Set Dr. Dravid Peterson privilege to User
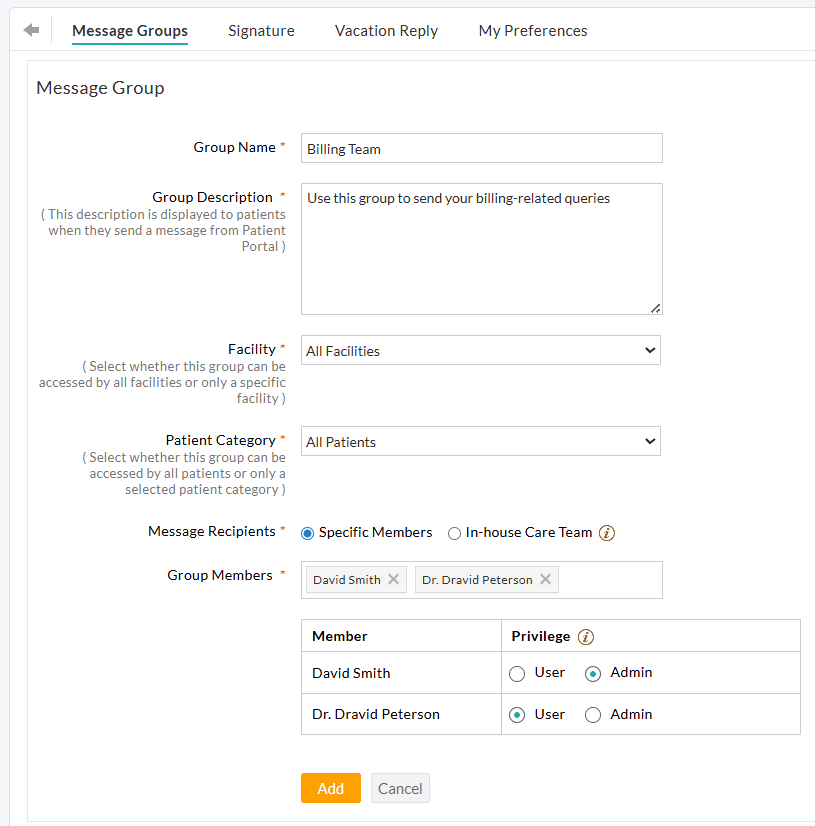This screenshot has width=815, height=826. (517, 715)
